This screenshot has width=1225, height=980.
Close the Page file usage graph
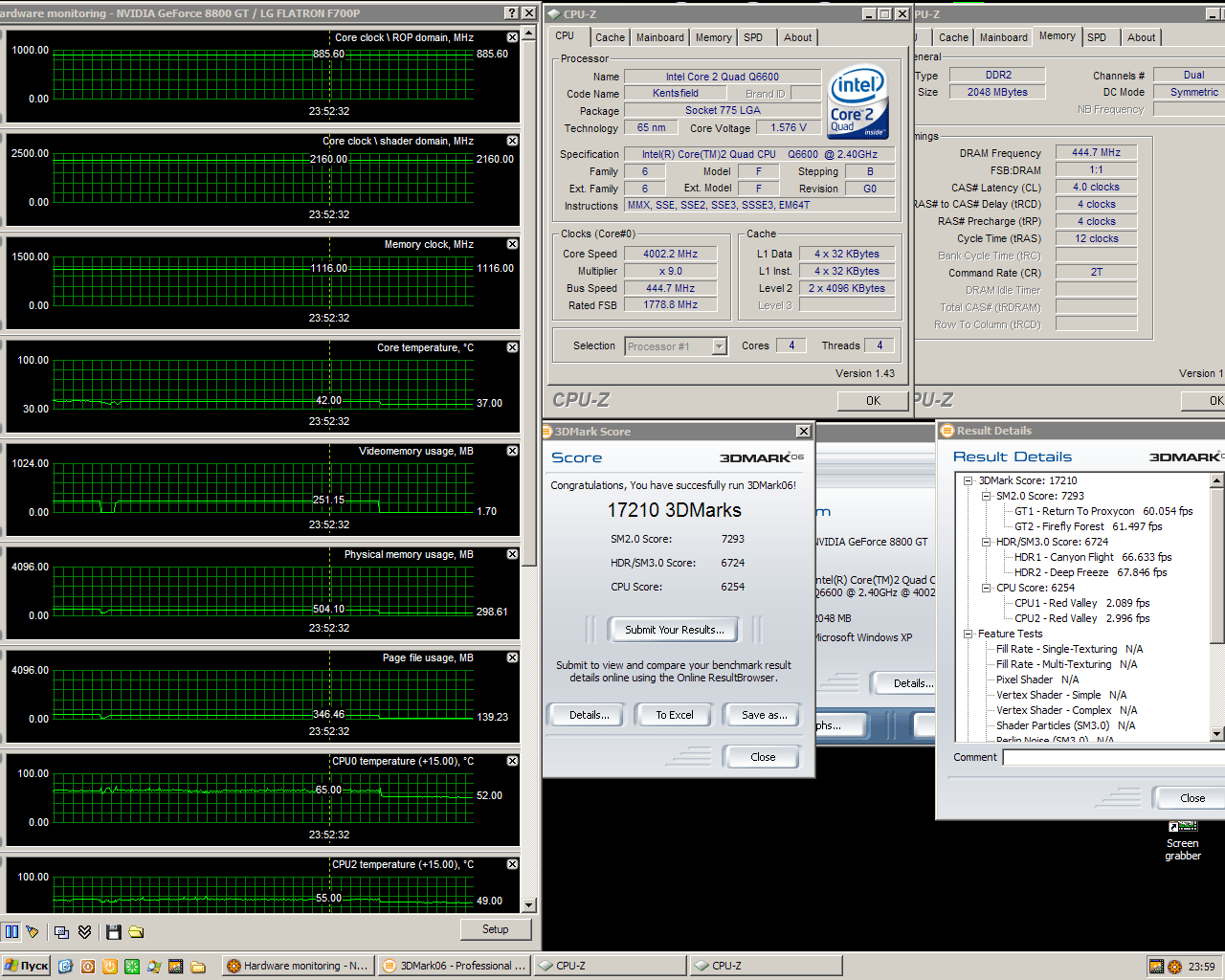pos(512,657)
